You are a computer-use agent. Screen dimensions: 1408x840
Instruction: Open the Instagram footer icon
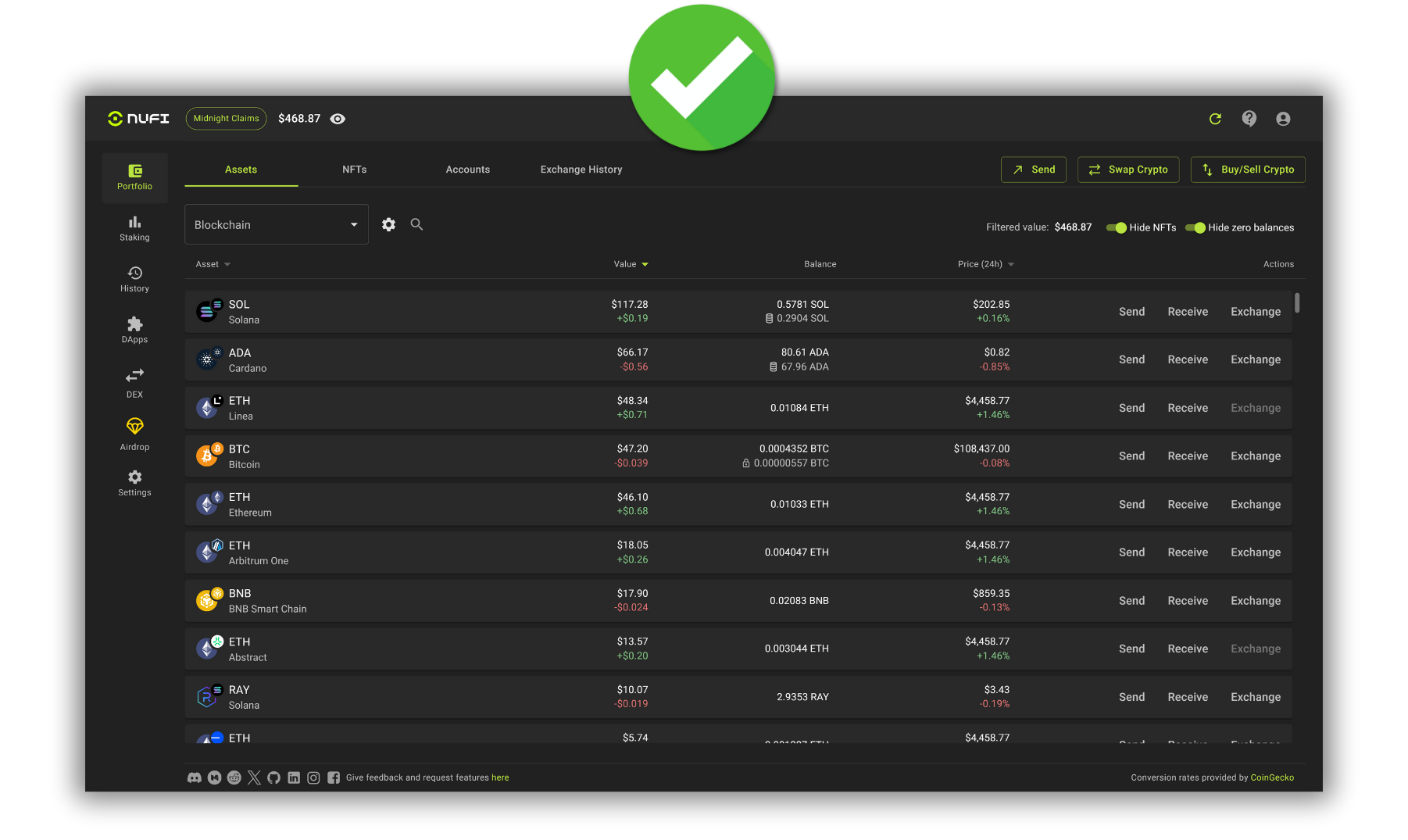[x=313, y=777]
